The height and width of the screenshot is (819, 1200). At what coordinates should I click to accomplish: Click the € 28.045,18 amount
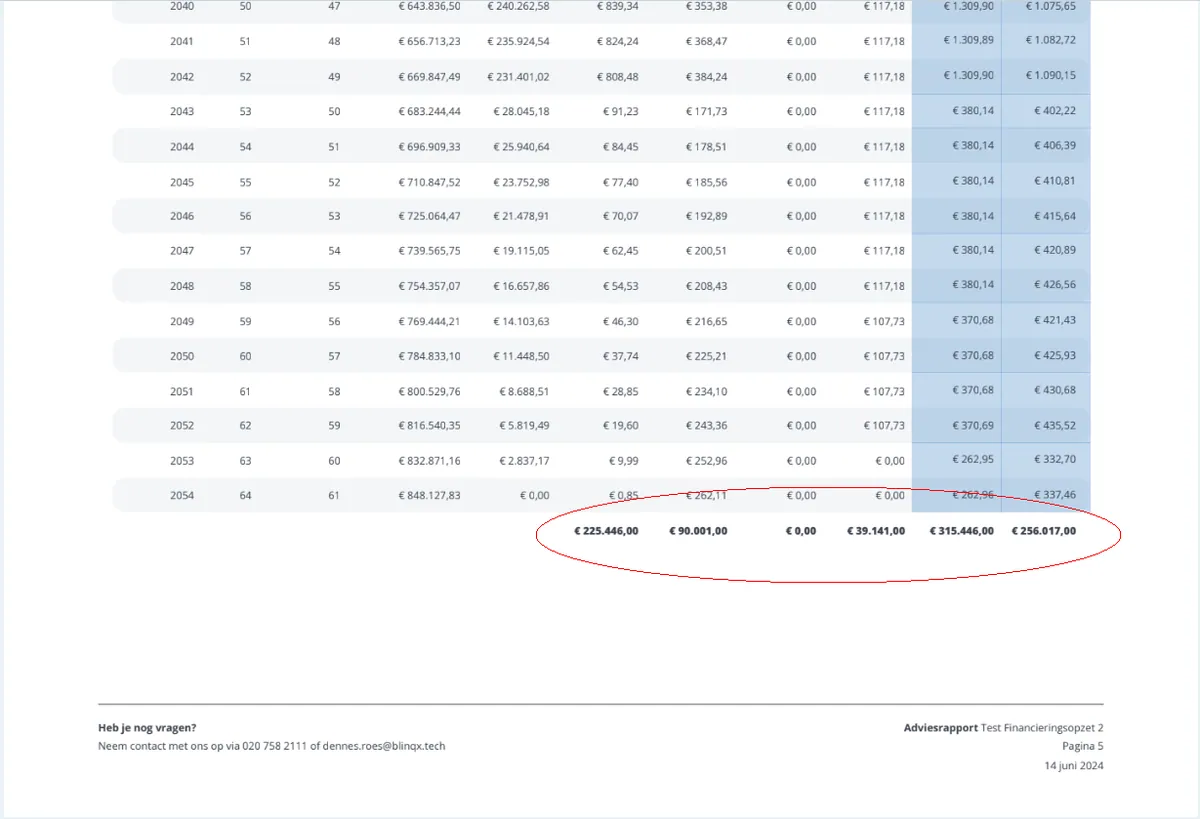tap(521, 111)
